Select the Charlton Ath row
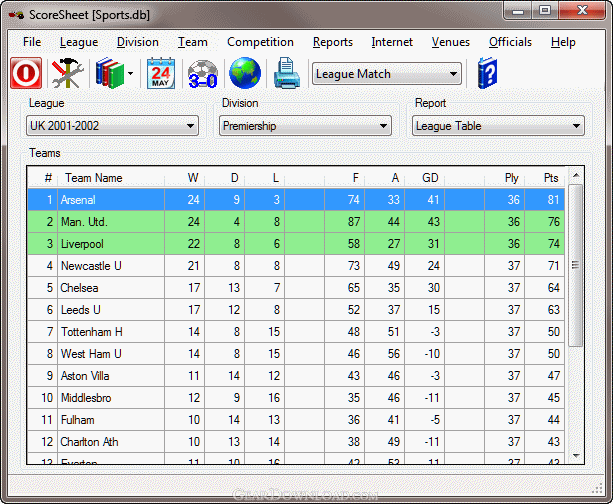 tap(296, 442)
